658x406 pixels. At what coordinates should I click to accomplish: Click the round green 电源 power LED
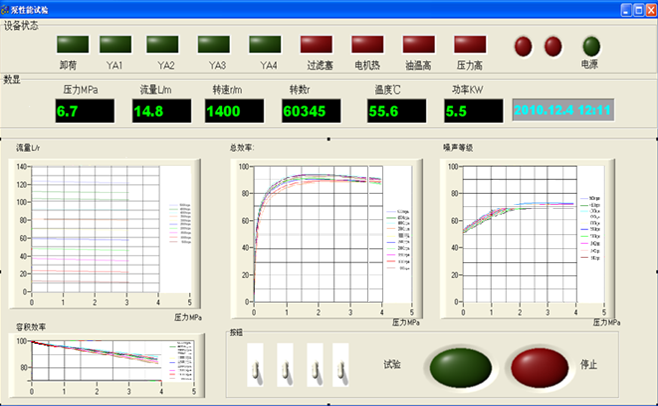[x=591, y=46]
